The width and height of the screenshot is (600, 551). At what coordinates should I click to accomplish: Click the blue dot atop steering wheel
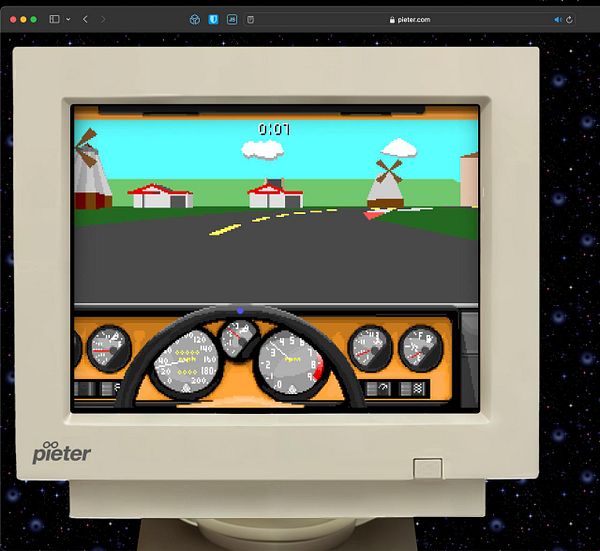240,311
